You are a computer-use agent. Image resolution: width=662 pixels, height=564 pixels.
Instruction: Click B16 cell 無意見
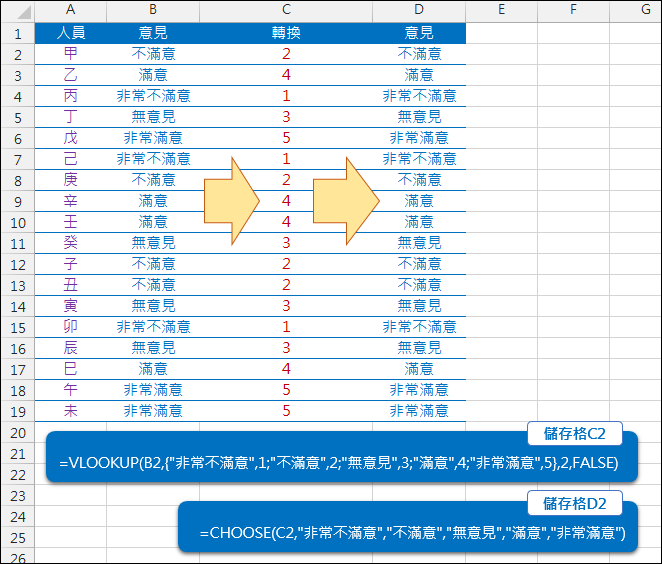[153, 348]
